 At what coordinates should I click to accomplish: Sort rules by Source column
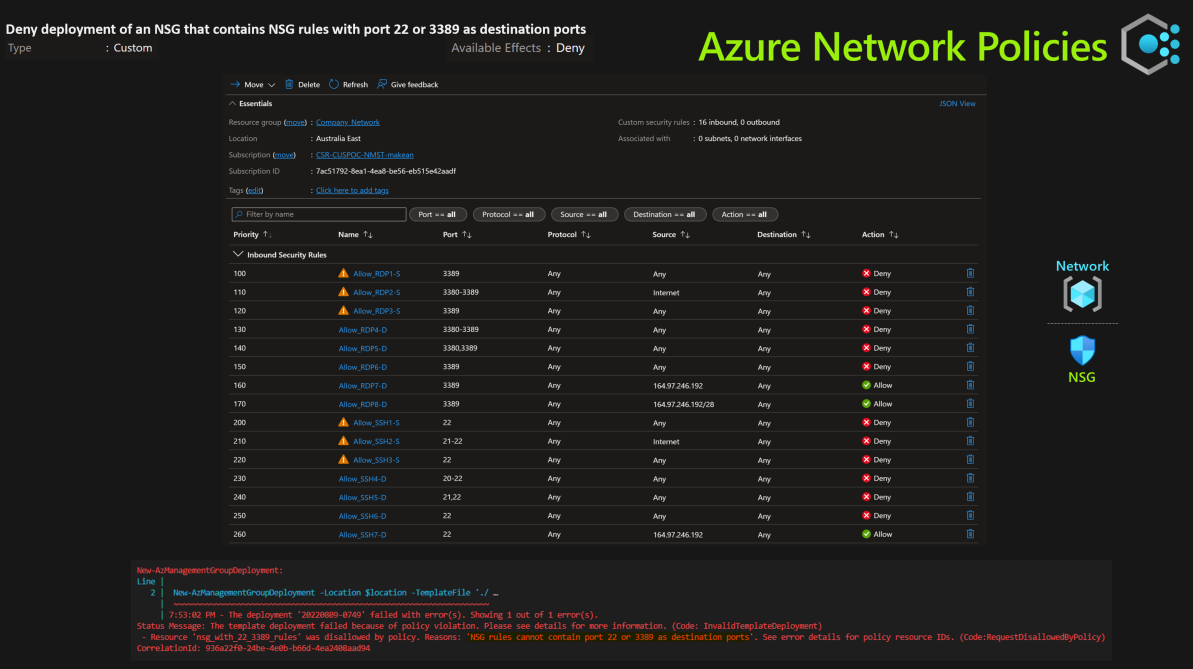[671, 234]
